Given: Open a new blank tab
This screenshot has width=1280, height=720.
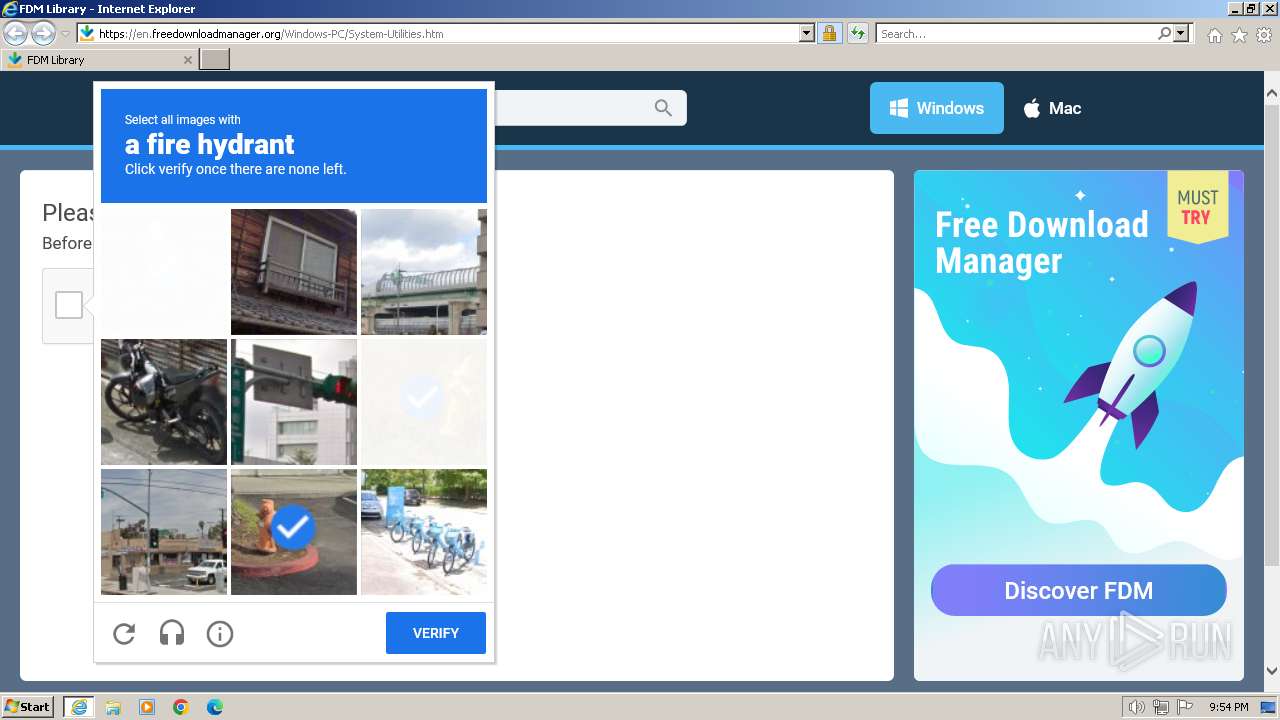Looking at the screenshot, I should point(215,60).
